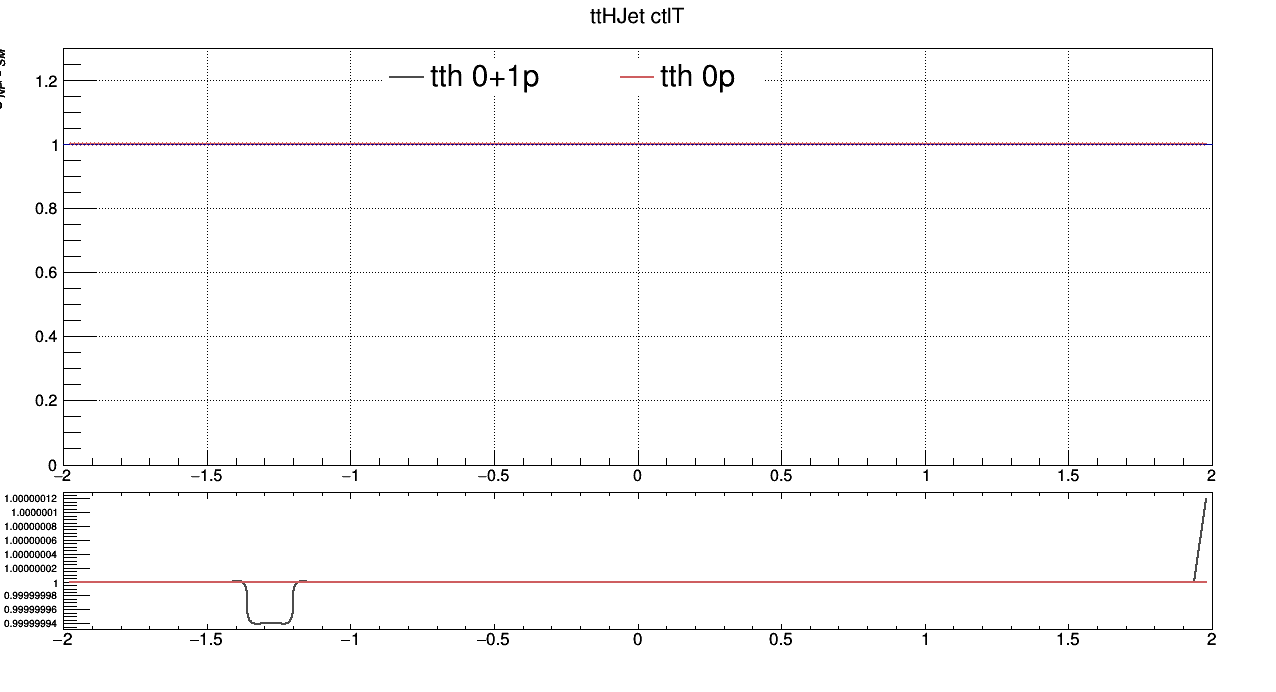Click the '0.8' label on upper y-axis
The width and height of the screenshot is (1276, 692).
point(46,208)
